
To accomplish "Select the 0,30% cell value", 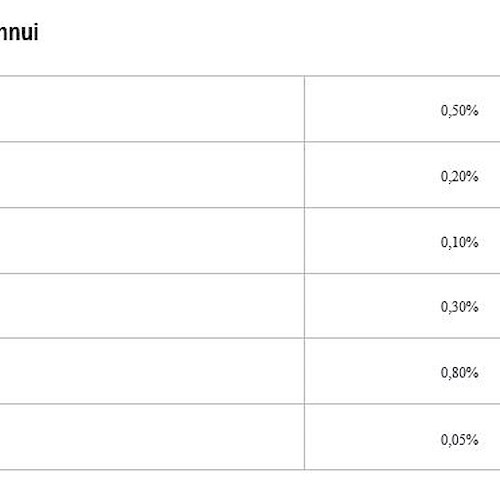I will [459, 307].
